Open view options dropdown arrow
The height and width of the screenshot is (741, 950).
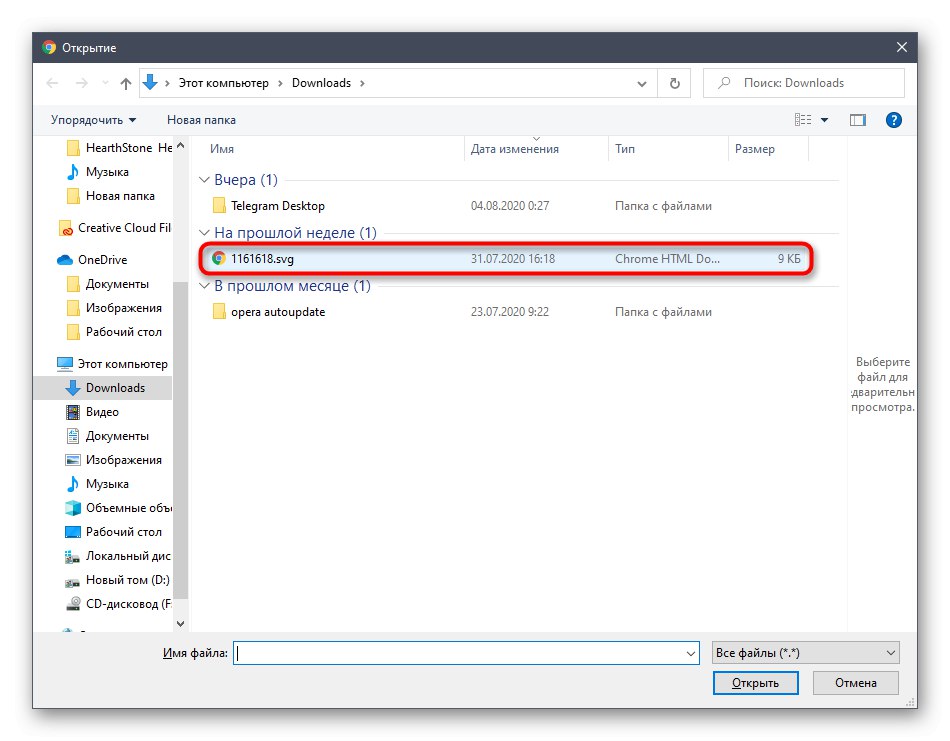[x=825, y=120]
